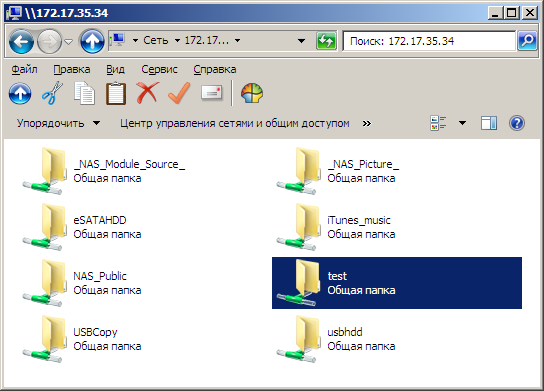The width and height of the screenshot is (544, 391).
Task: Click the orange checkmark properties icon
Action: point(179,93)
